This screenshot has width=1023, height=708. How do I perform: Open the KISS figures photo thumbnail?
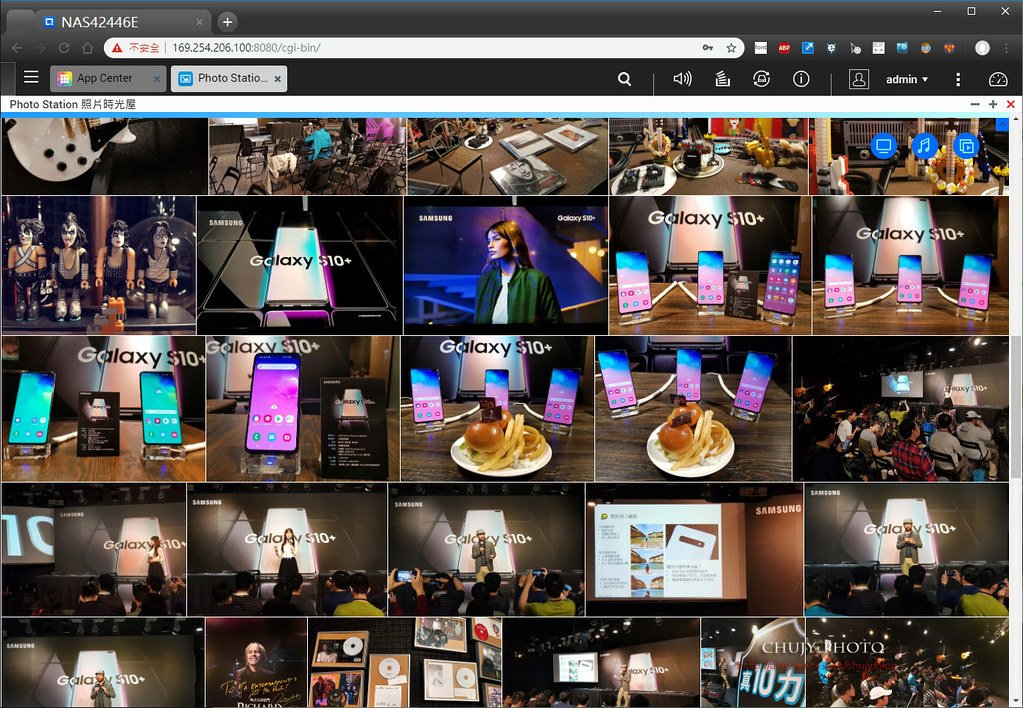[99, 265]
